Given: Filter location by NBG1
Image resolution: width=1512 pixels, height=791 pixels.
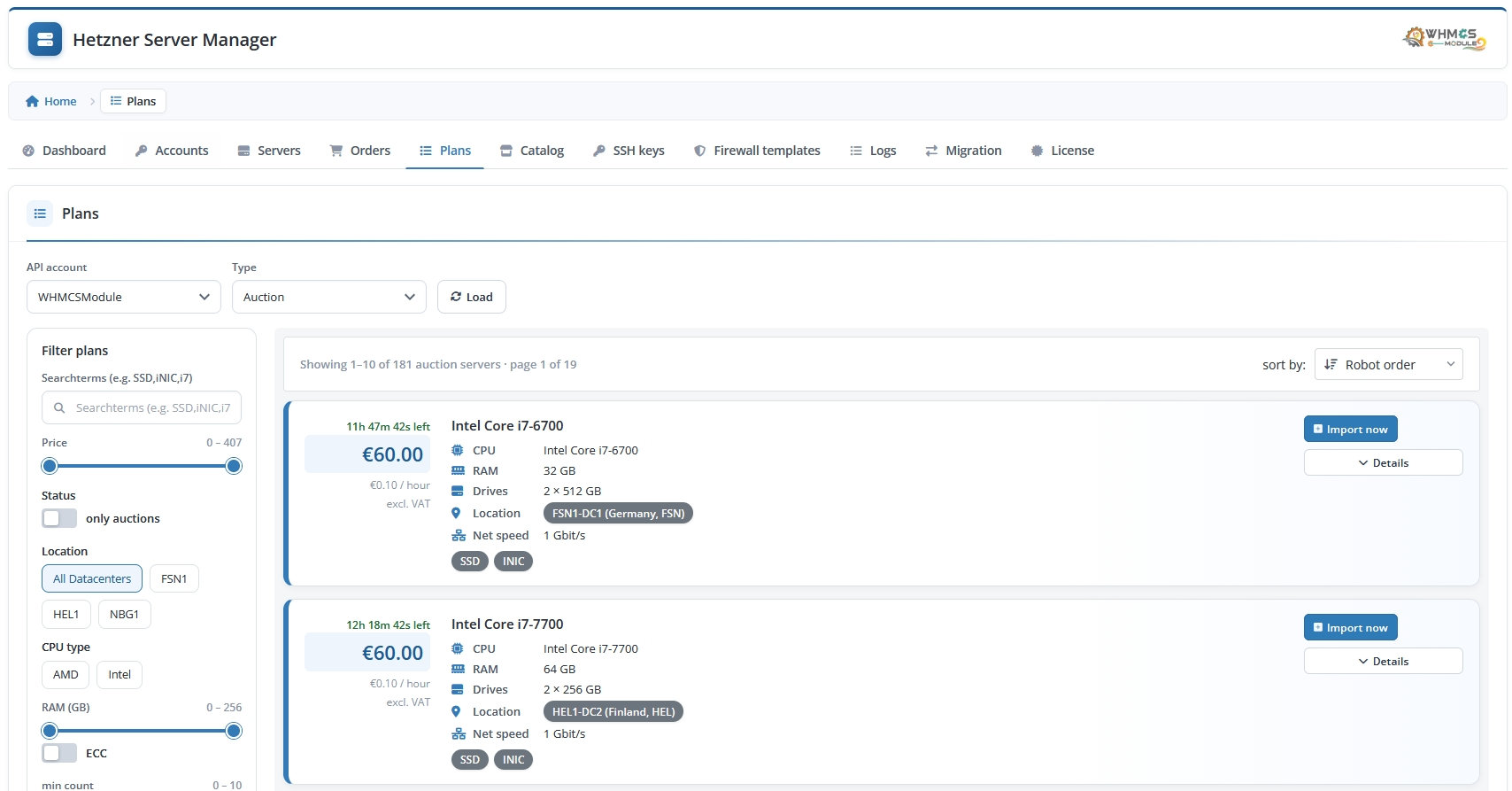Looking at the screenshot, I should (124, 614).
